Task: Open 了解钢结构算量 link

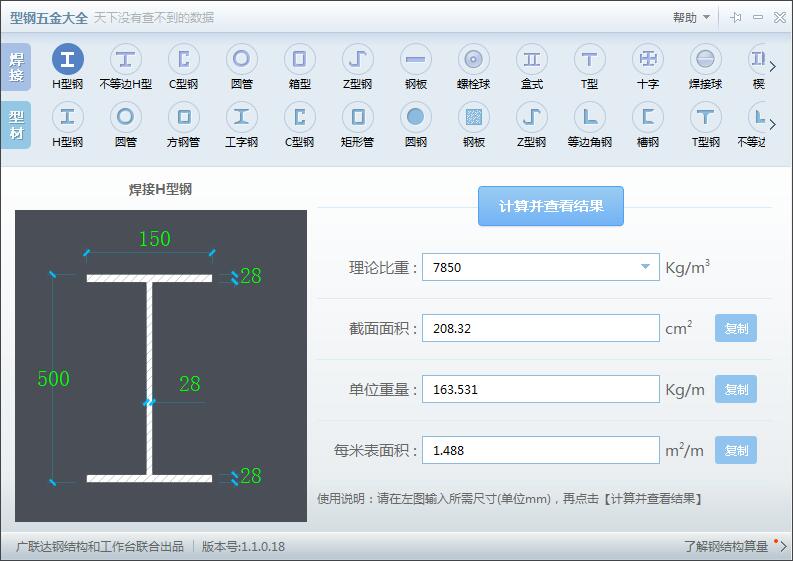Action: [x=726, y=546]
